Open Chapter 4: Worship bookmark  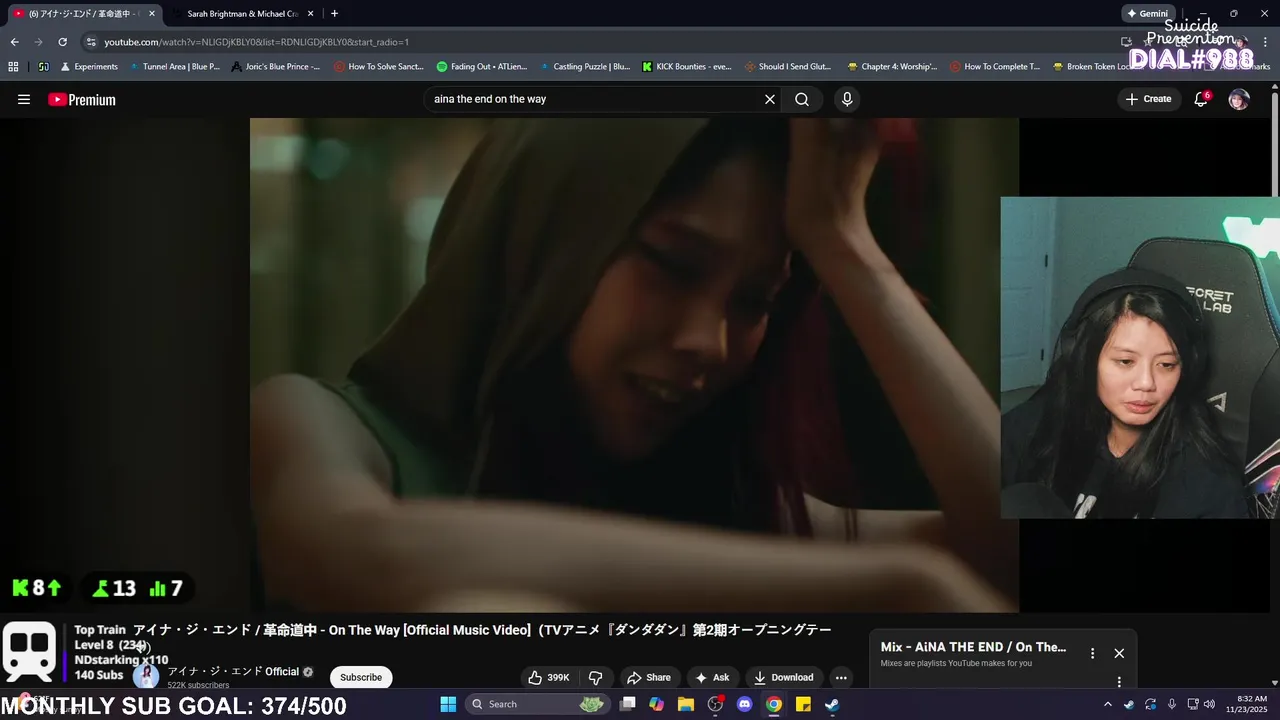click(x=892, y=67)
